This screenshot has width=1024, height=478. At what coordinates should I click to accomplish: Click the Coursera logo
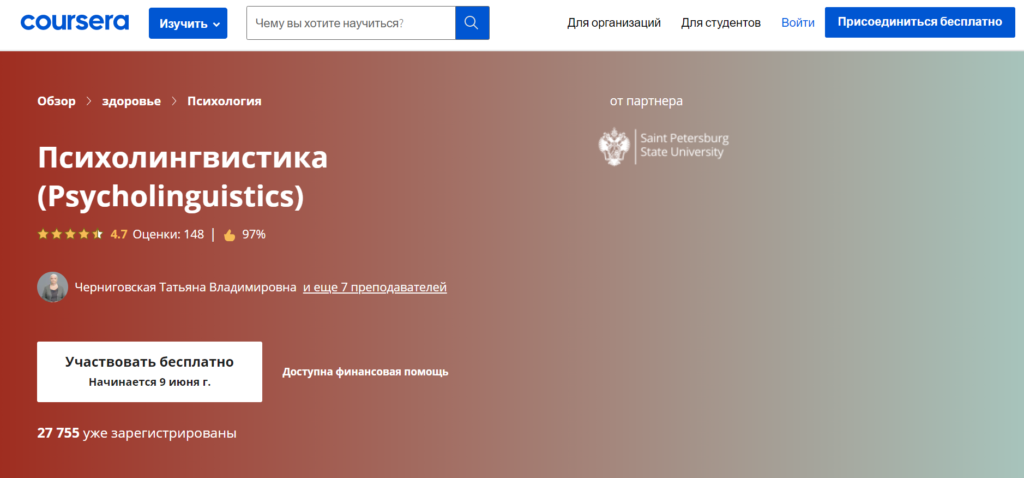click(x=74, y=22)
